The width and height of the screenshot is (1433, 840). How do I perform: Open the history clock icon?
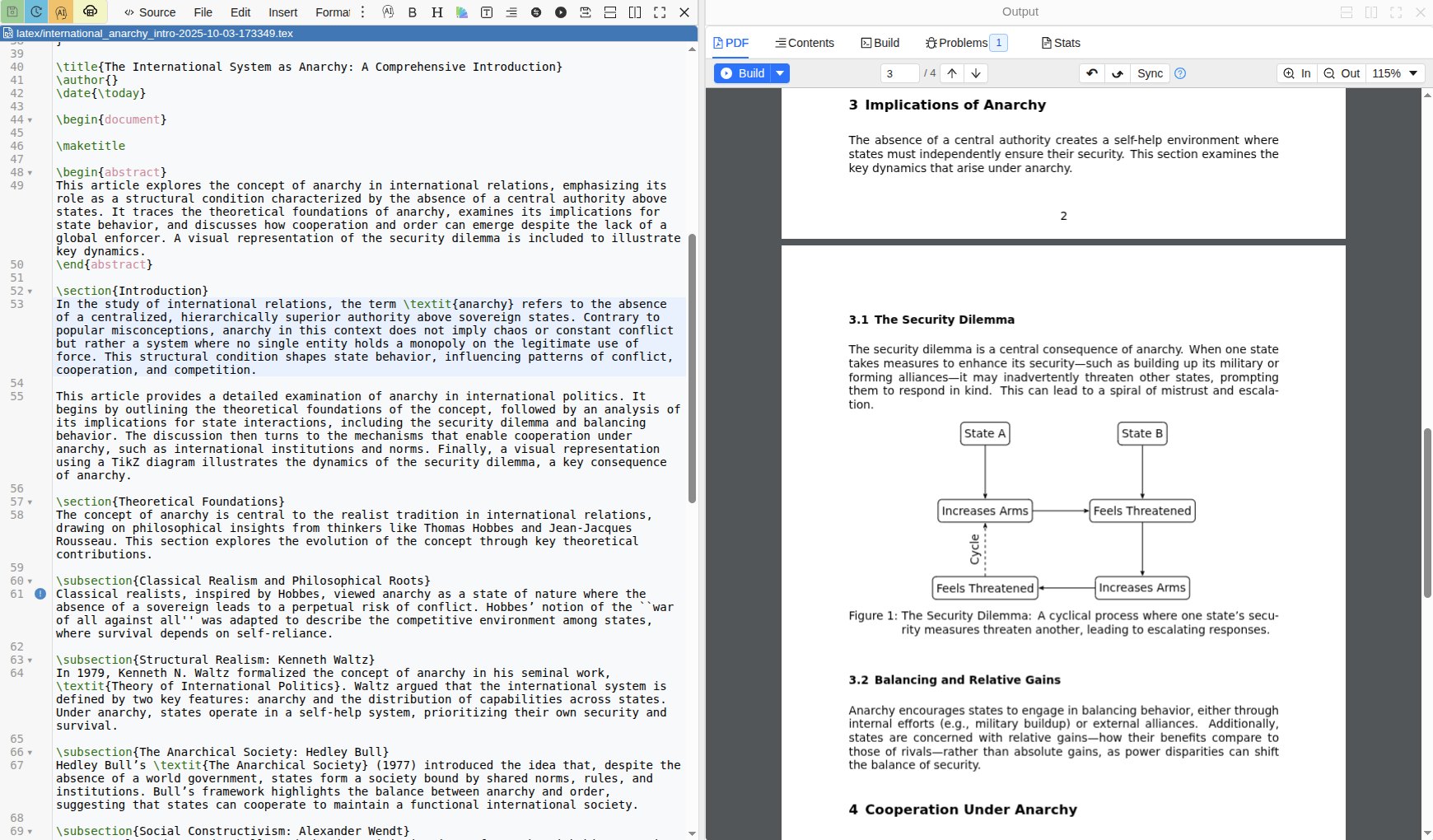(x=35, y=12)
